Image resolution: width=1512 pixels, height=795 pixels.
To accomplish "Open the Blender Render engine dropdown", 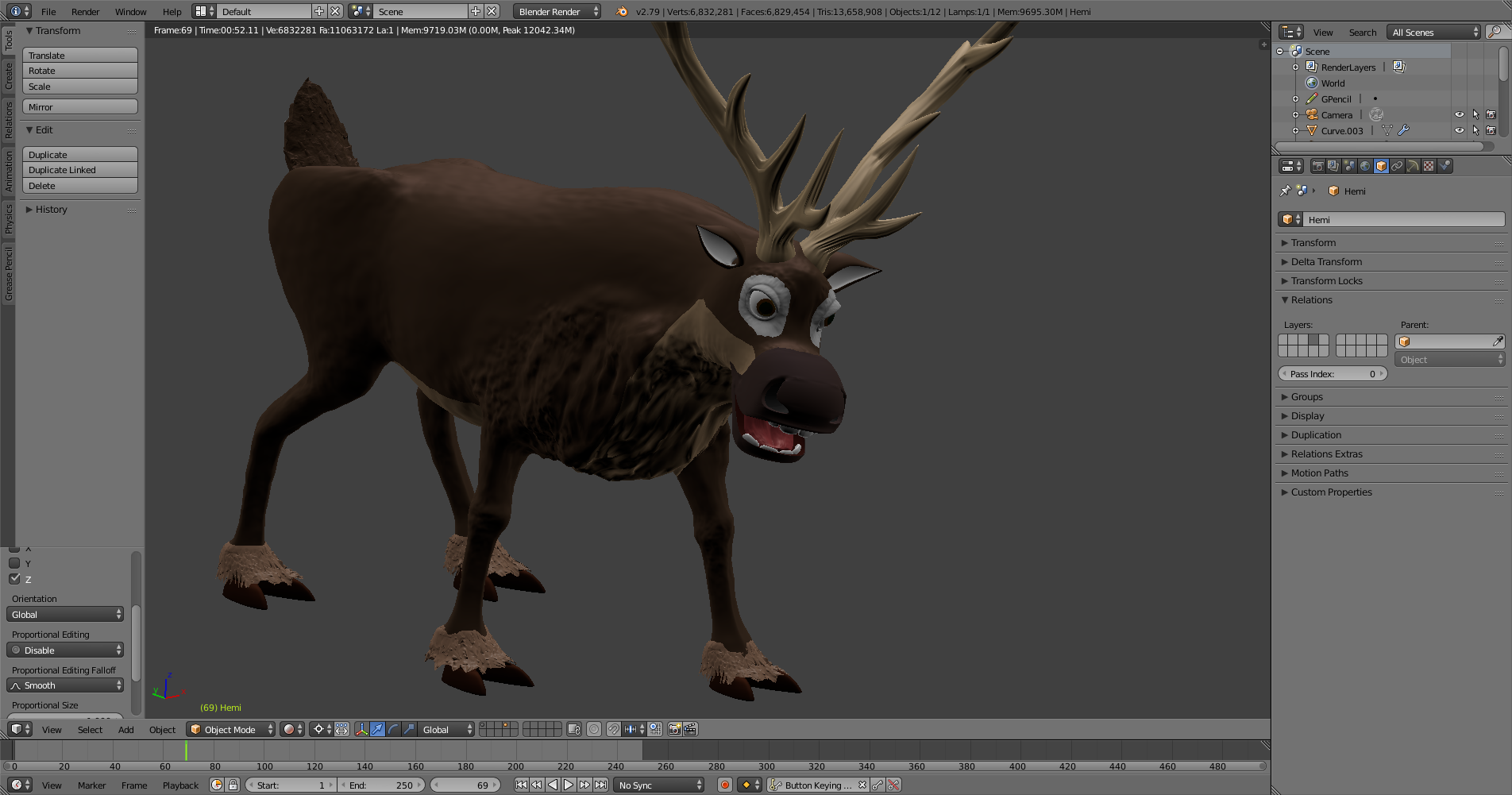I will point(557,11).
